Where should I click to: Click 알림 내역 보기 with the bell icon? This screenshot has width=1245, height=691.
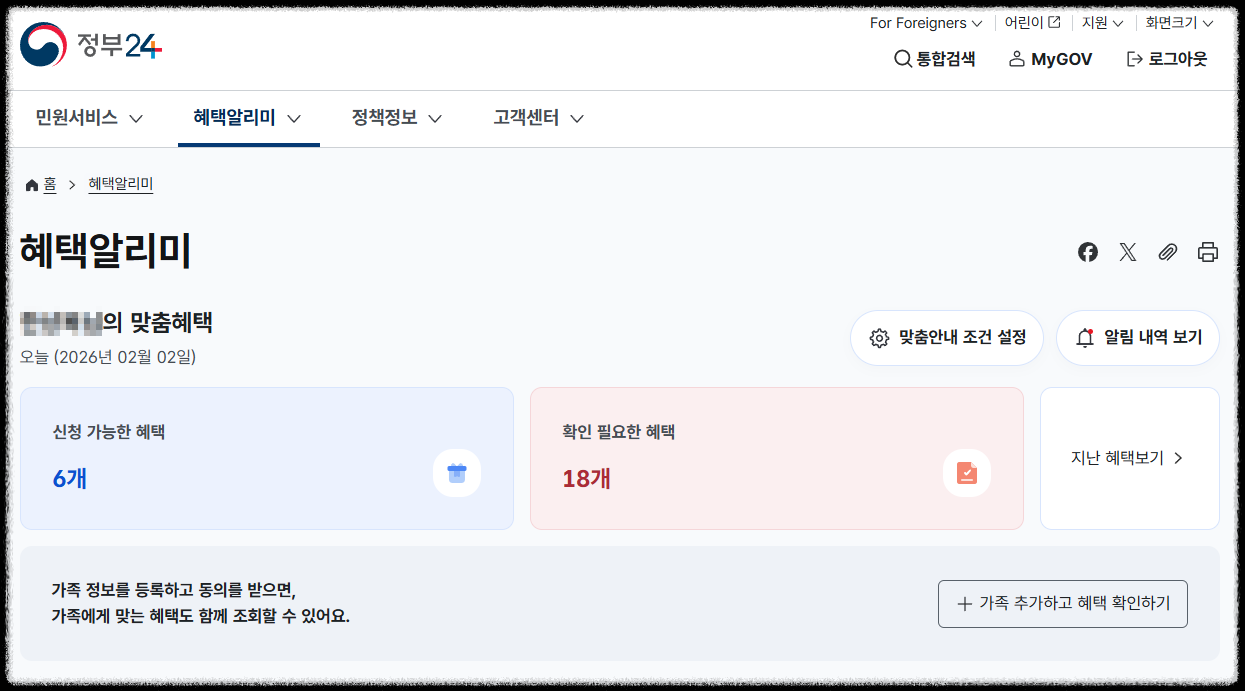coord(1137,338)
